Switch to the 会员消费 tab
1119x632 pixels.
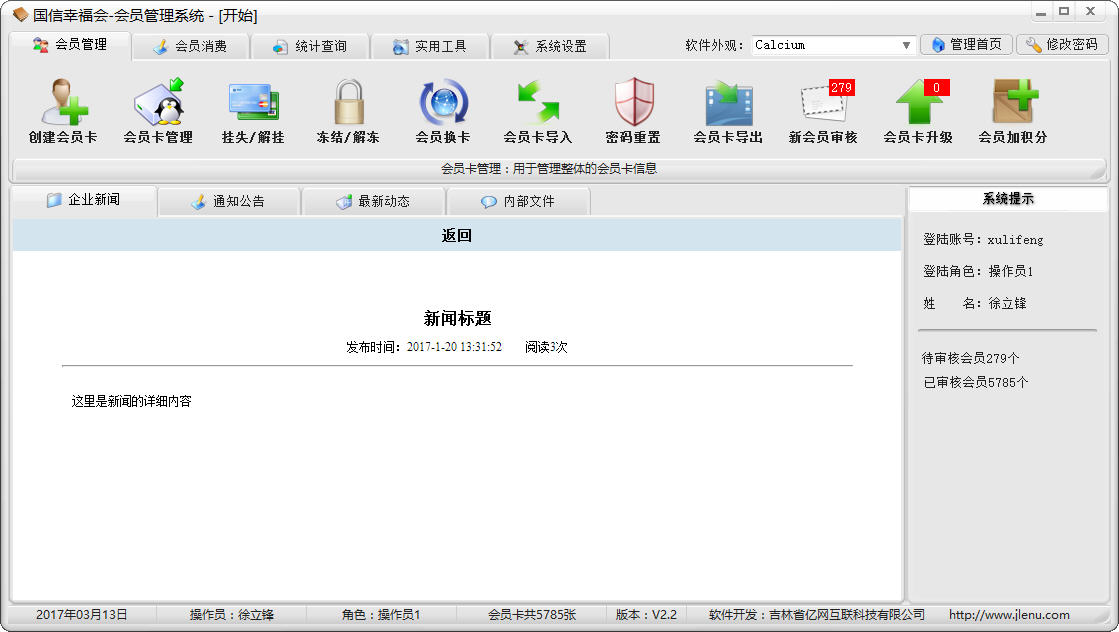tap(189, 46)
